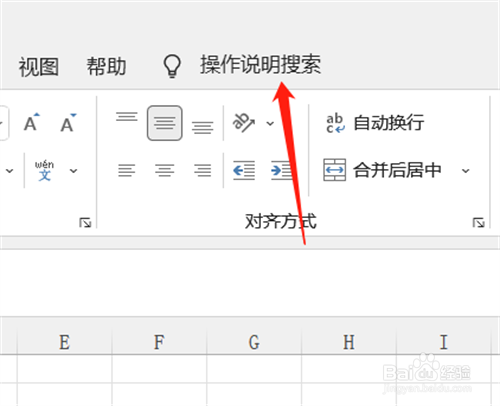Select column H header
The width and height of the screenshot is (500, 406).
pos(349,342)
